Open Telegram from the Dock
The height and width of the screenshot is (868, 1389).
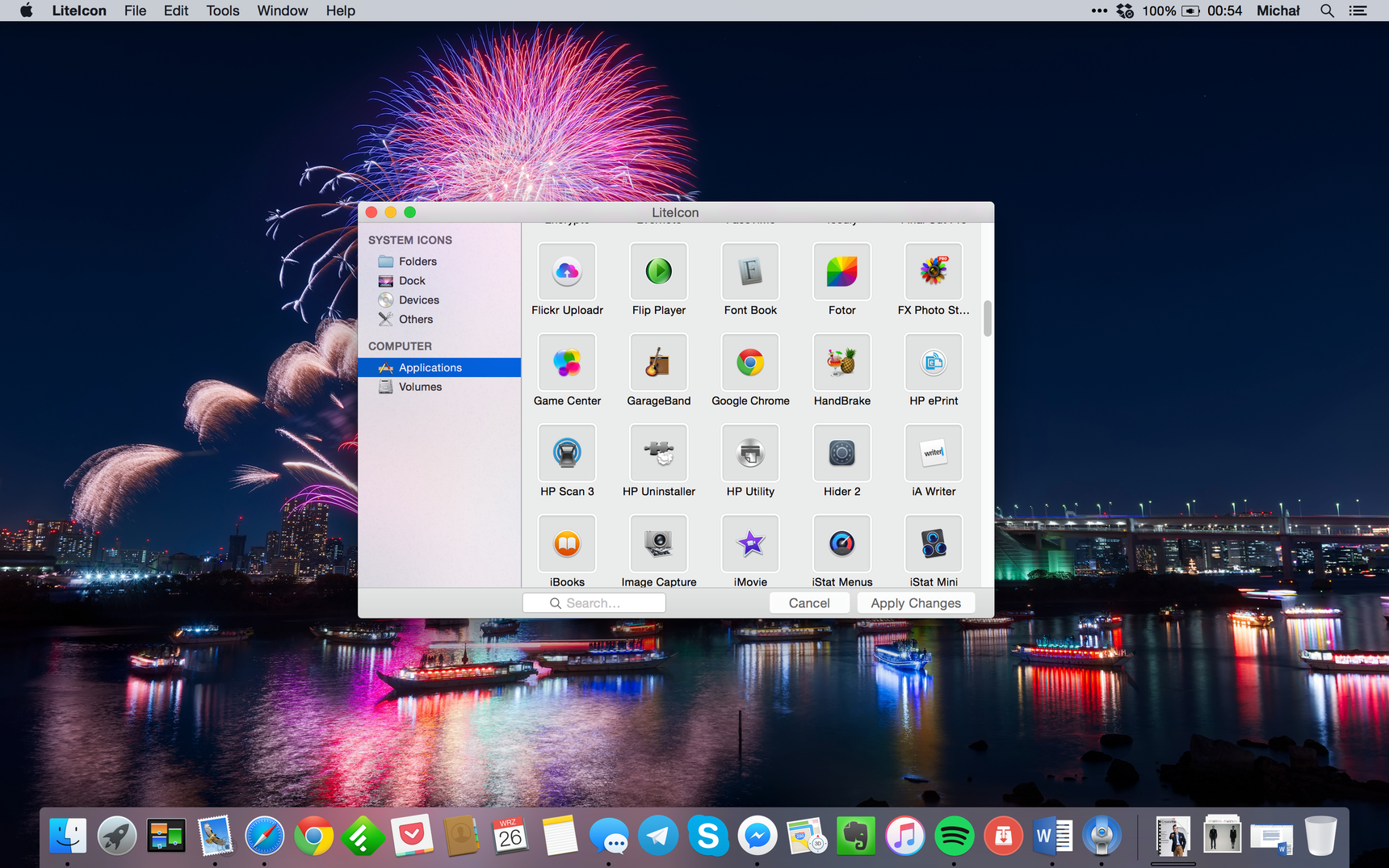[x=658, y=837]
